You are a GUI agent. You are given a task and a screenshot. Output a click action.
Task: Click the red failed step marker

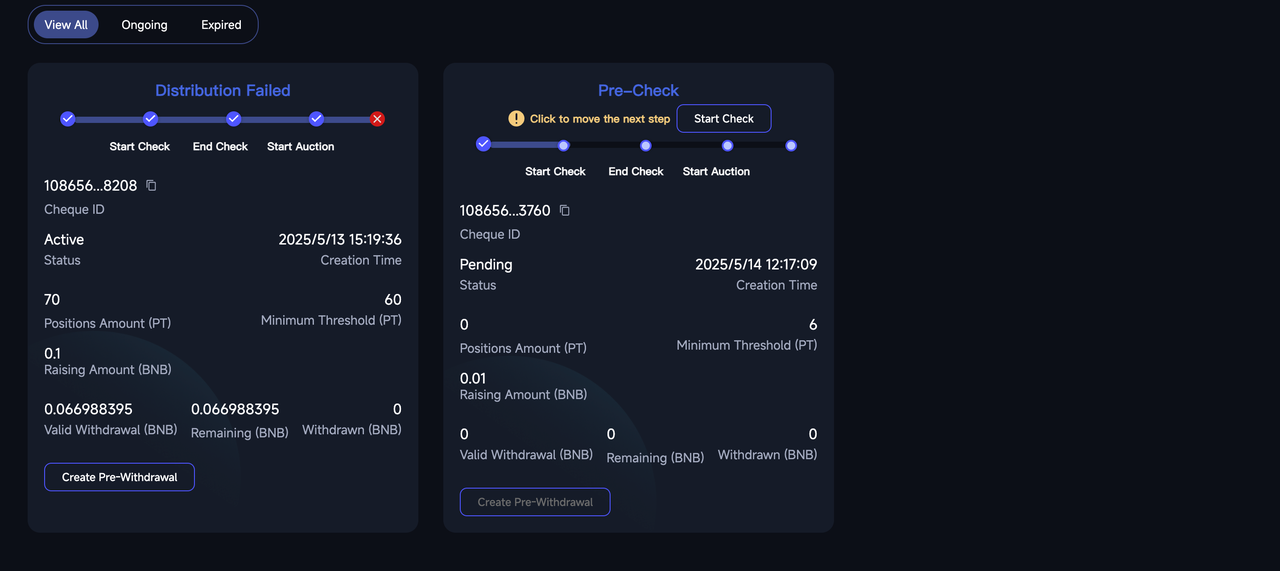(x=377, y=119)
